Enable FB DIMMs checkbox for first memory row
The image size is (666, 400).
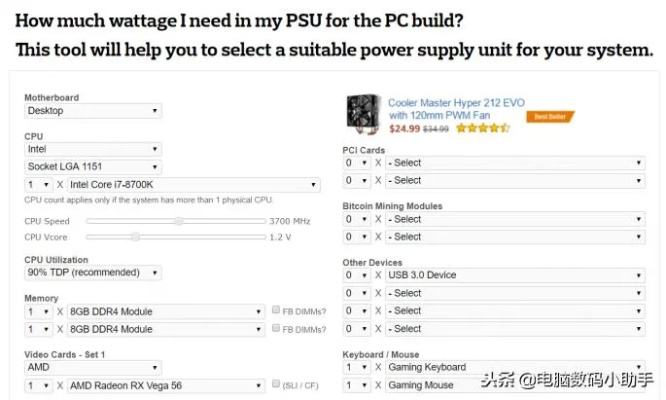[x=276, y=311]
